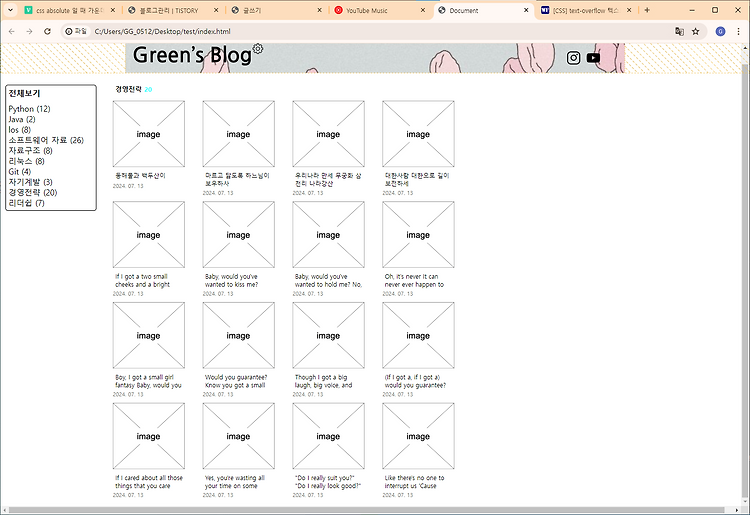The width and height of the screenshot is (750, 515).
Task: Go back with the browser back arrow
Action: tap(11, 31)
